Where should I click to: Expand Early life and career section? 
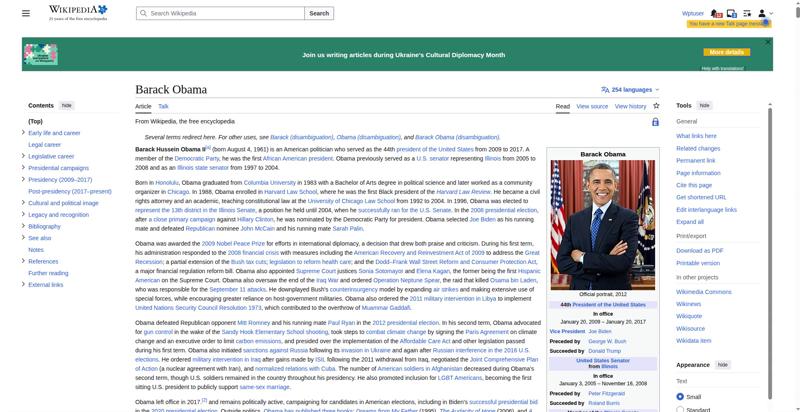[x=23, y=133]
